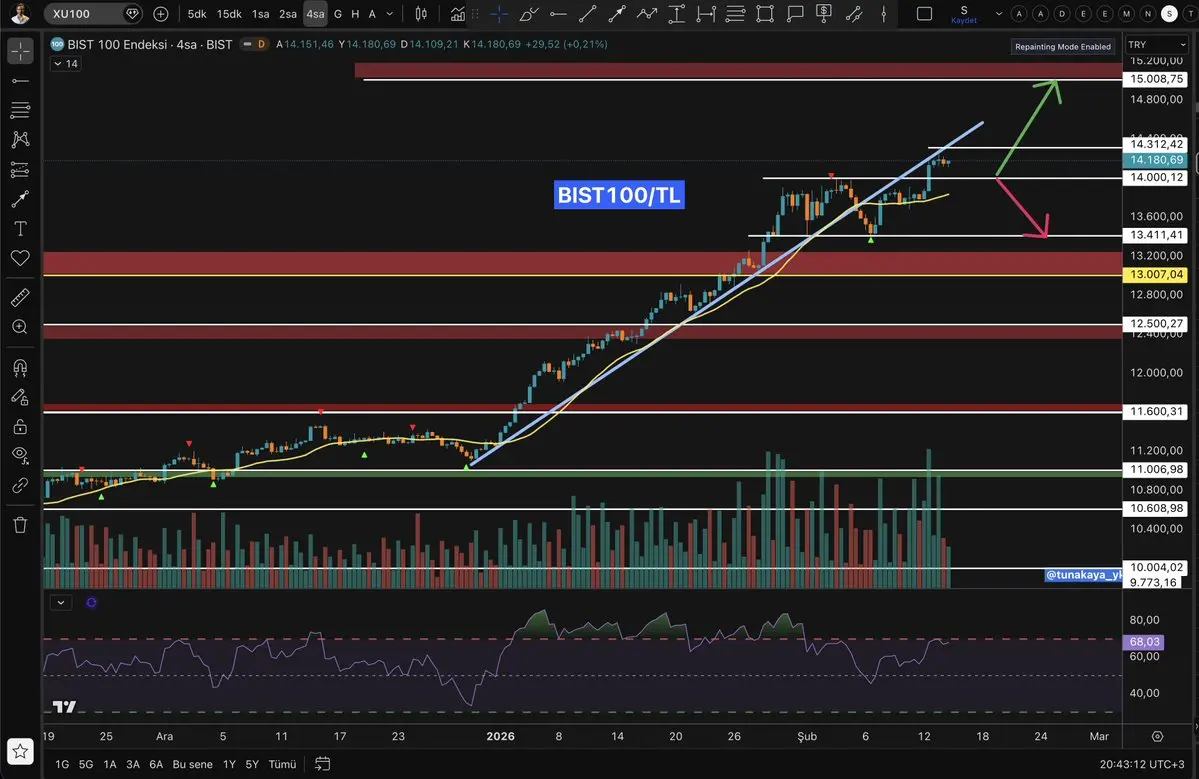Select the brush tool in left sidebar

coord(21,199)
